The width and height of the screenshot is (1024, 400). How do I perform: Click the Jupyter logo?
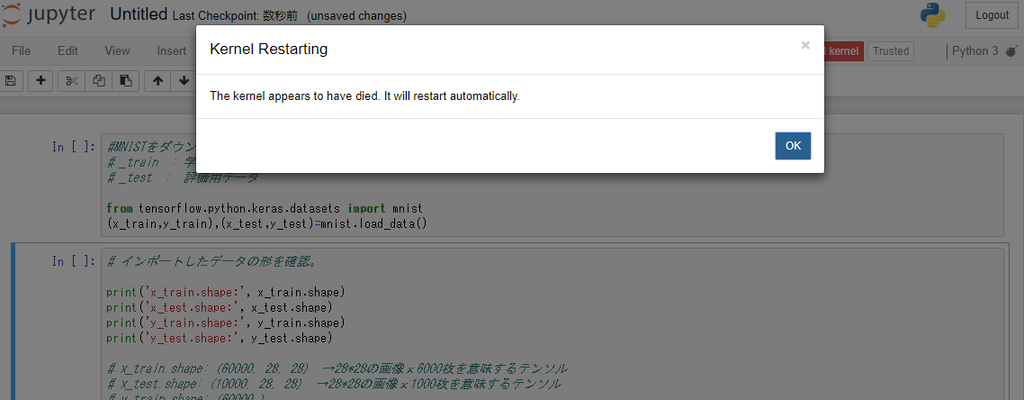[x=50, y=14]
